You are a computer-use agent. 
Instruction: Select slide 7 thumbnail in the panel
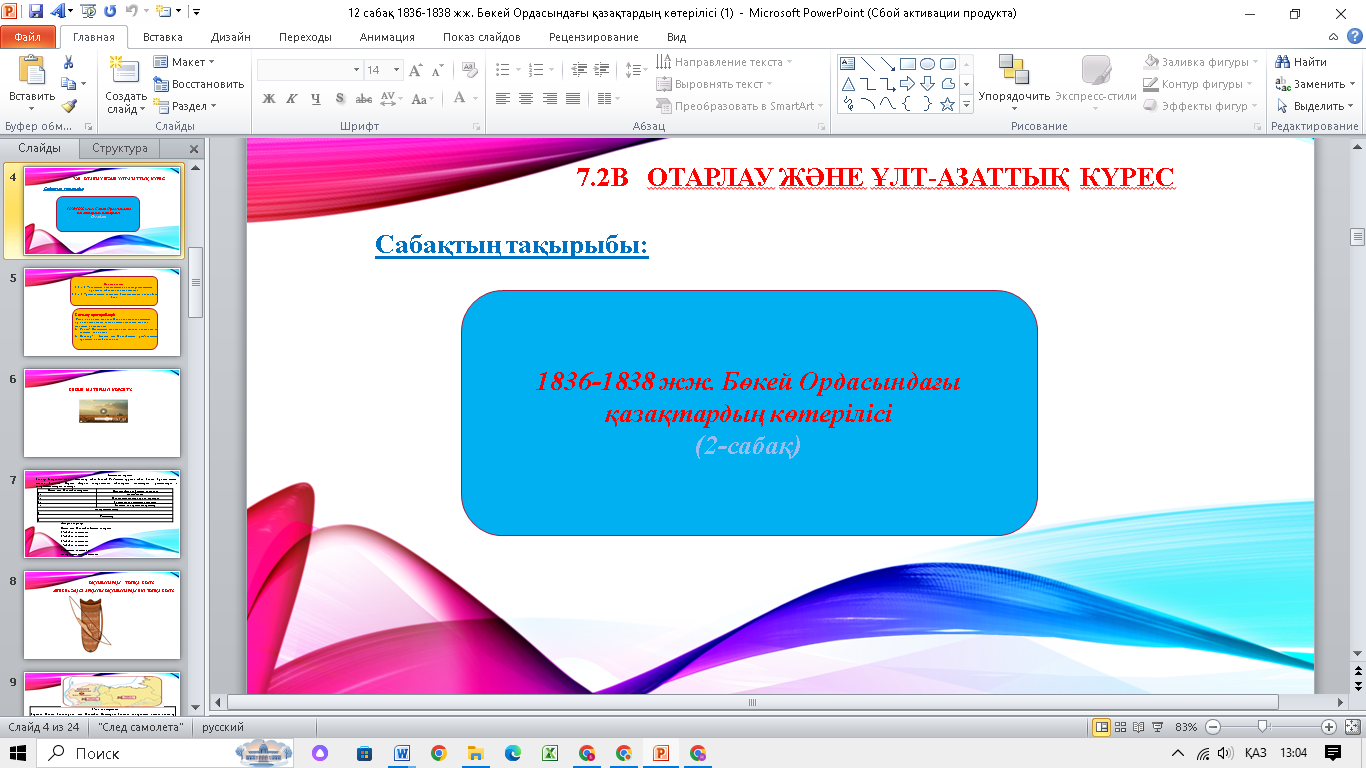click(102, 514)
